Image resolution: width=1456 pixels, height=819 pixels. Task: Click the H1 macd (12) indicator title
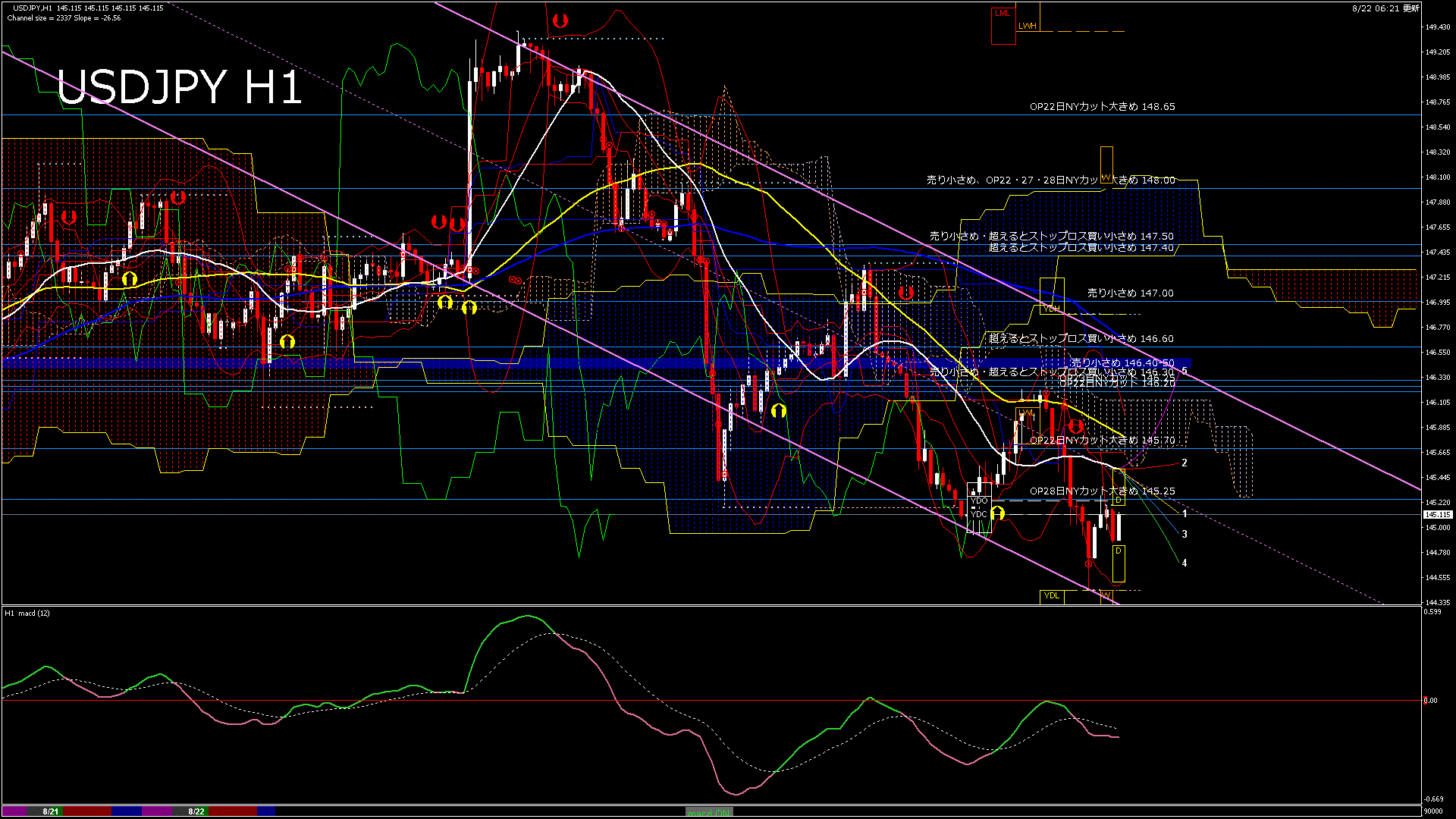[x=27, y=613]
